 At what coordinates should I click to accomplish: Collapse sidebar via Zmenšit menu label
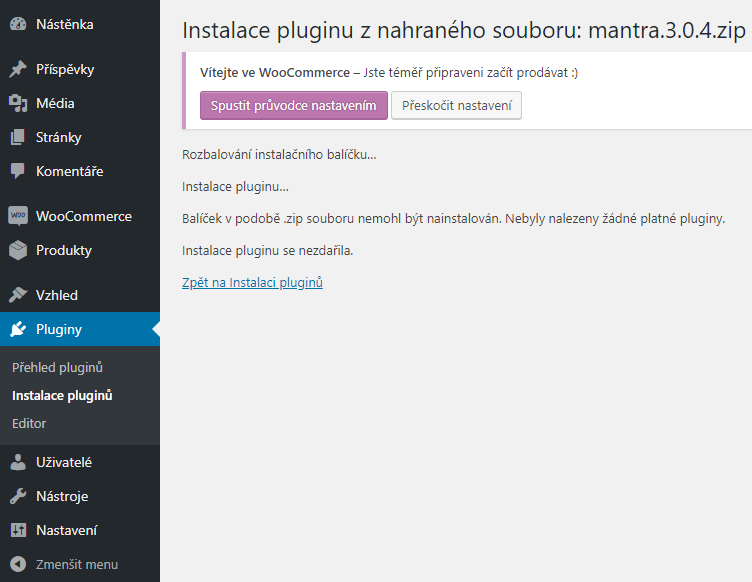[77, 564]
